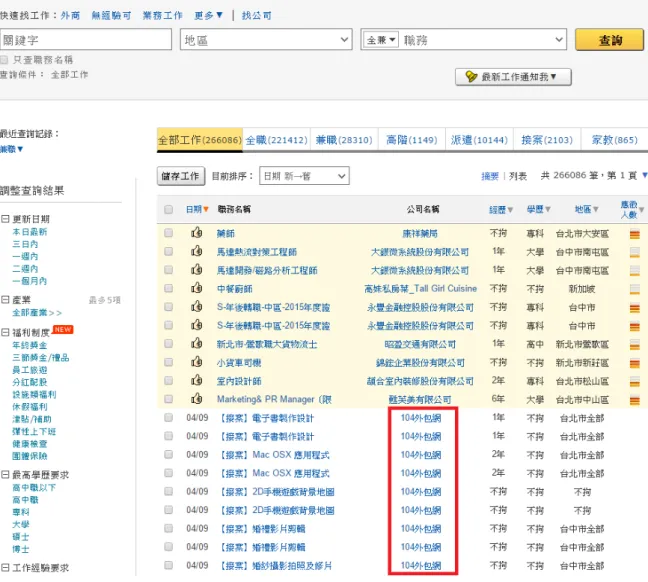Click the 關鍵字 keyword input field
This screenshot has height=582, width=648.
pyautogui.click(x=86, y=40)
